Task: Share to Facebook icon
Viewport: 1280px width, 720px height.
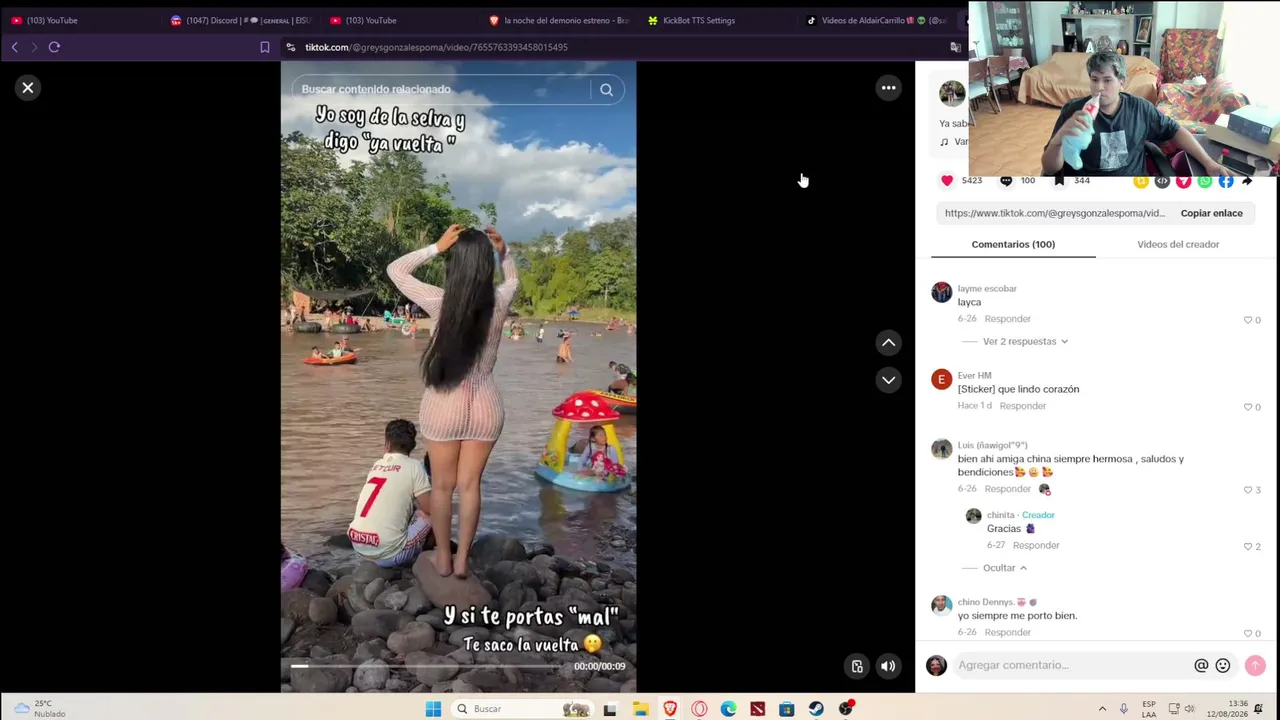Action: [1226, 181]
